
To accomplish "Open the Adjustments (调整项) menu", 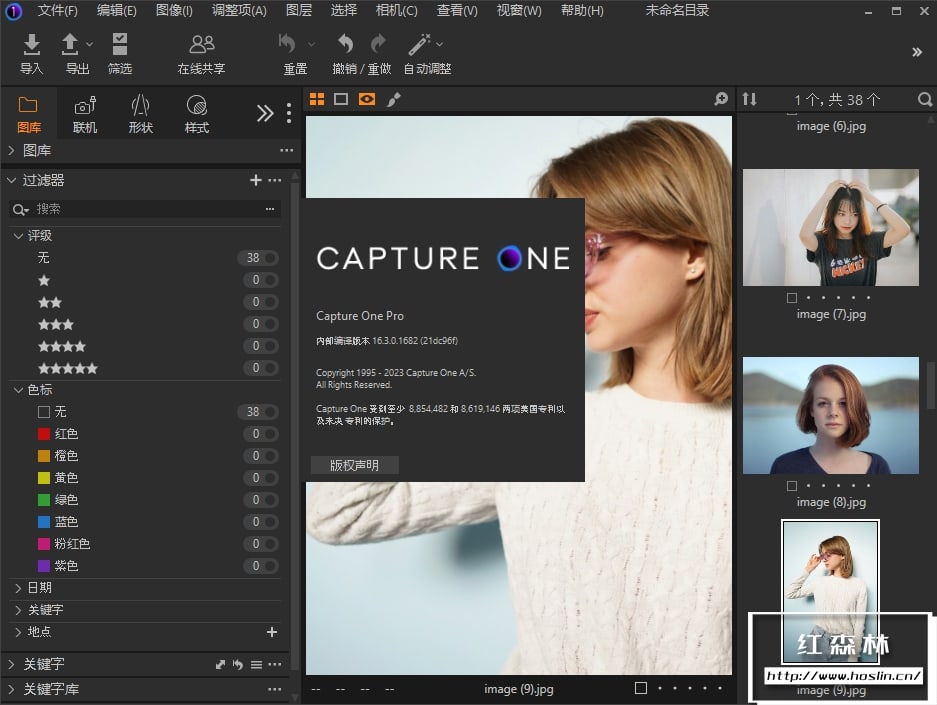I will tap(239, 11).
